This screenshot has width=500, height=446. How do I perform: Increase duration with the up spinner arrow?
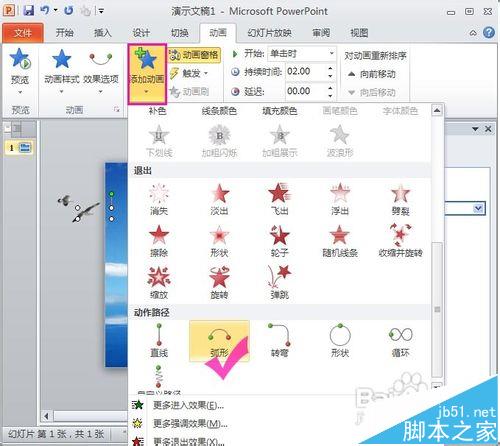tap(330, 68)
